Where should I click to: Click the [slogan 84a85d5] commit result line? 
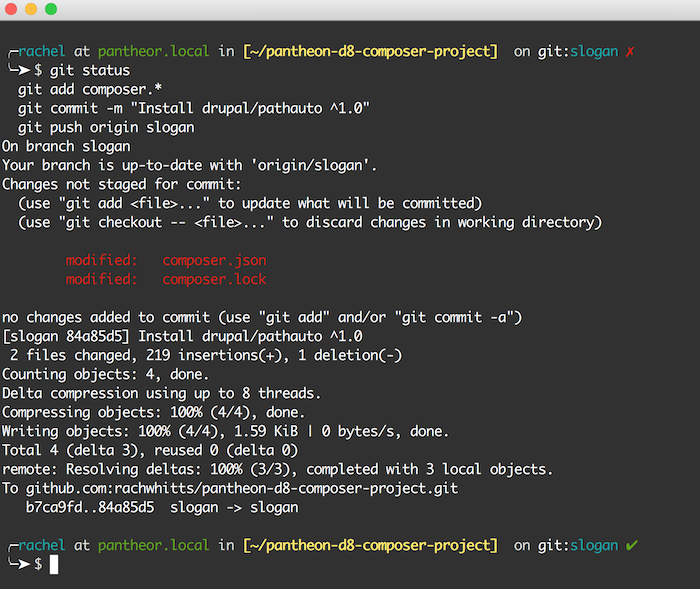pos(182,336)
